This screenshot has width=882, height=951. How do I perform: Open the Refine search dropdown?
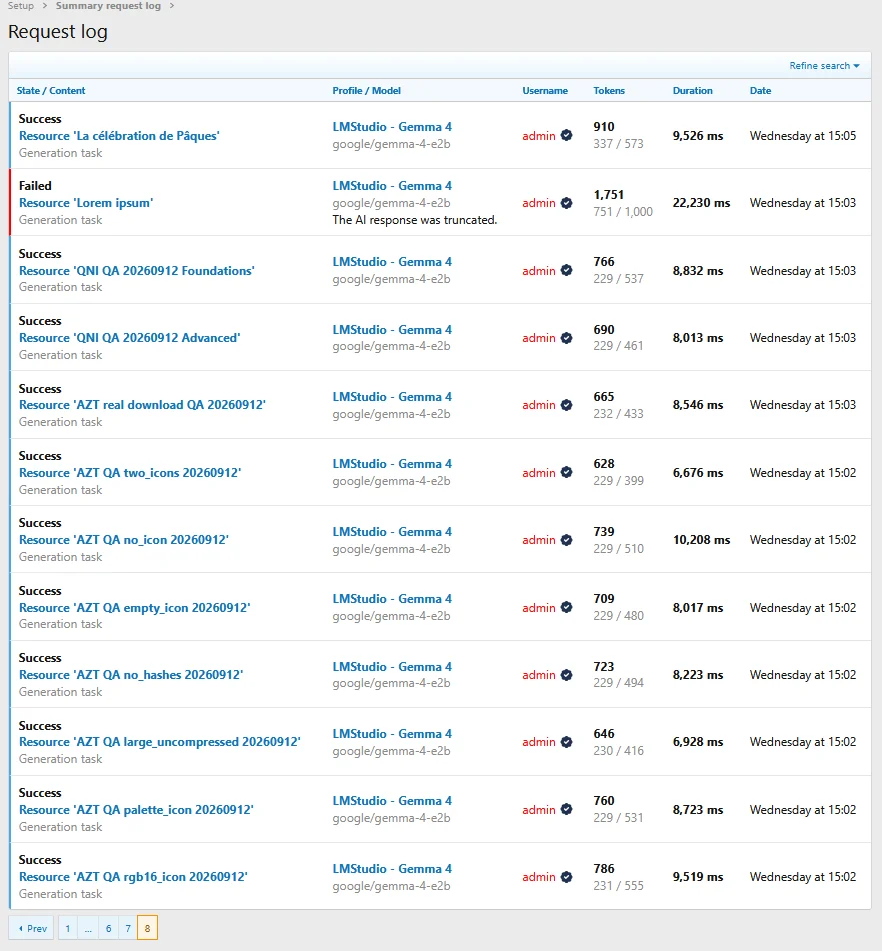(824, 66)
